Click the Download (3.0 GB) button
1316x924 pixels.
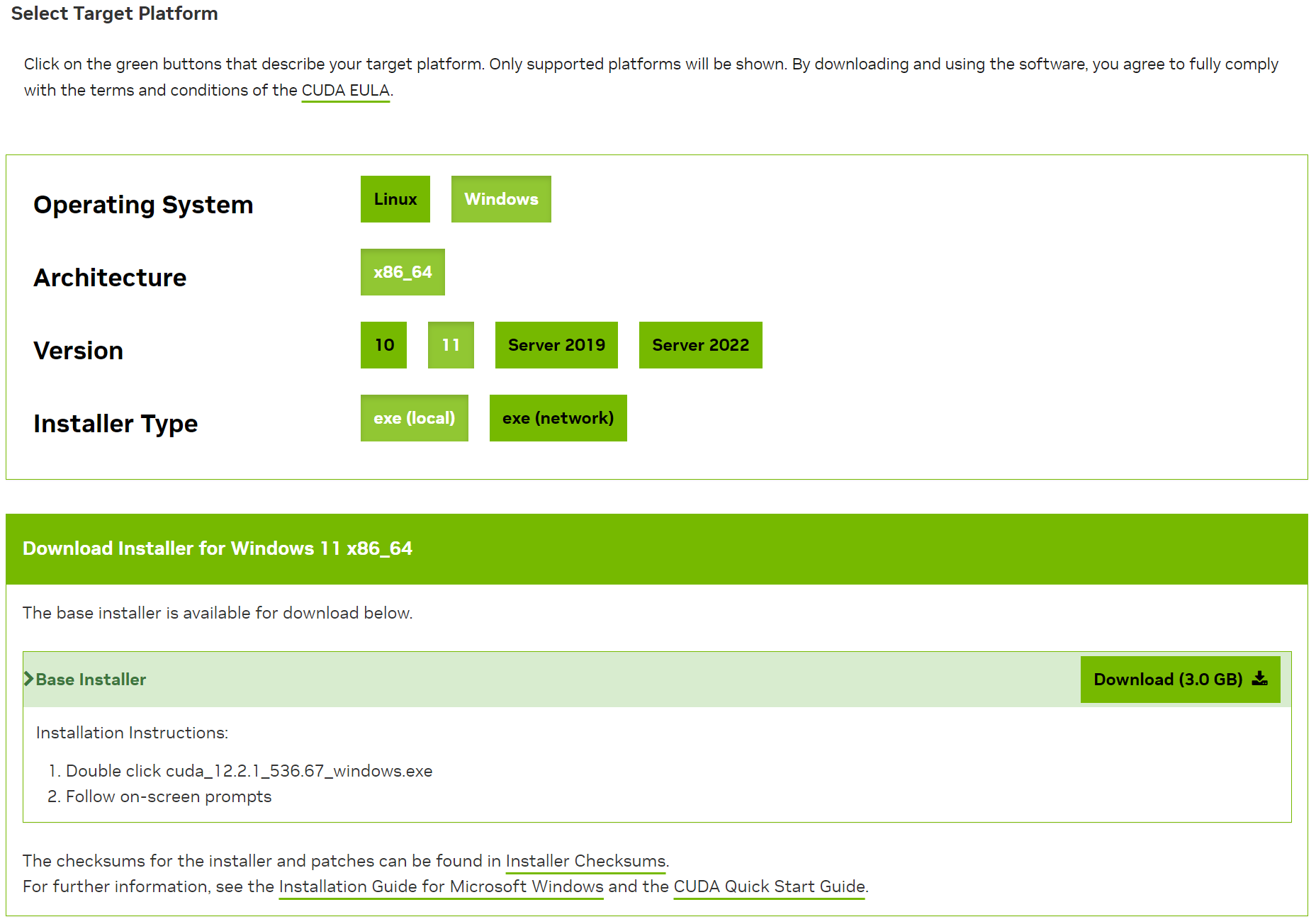point(1180,680)
